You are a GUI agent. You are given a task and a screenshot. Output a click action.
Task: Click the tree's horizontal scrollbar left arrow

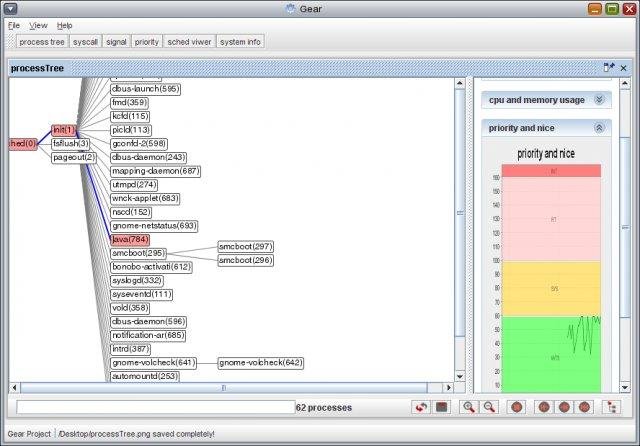coord(15,387)
